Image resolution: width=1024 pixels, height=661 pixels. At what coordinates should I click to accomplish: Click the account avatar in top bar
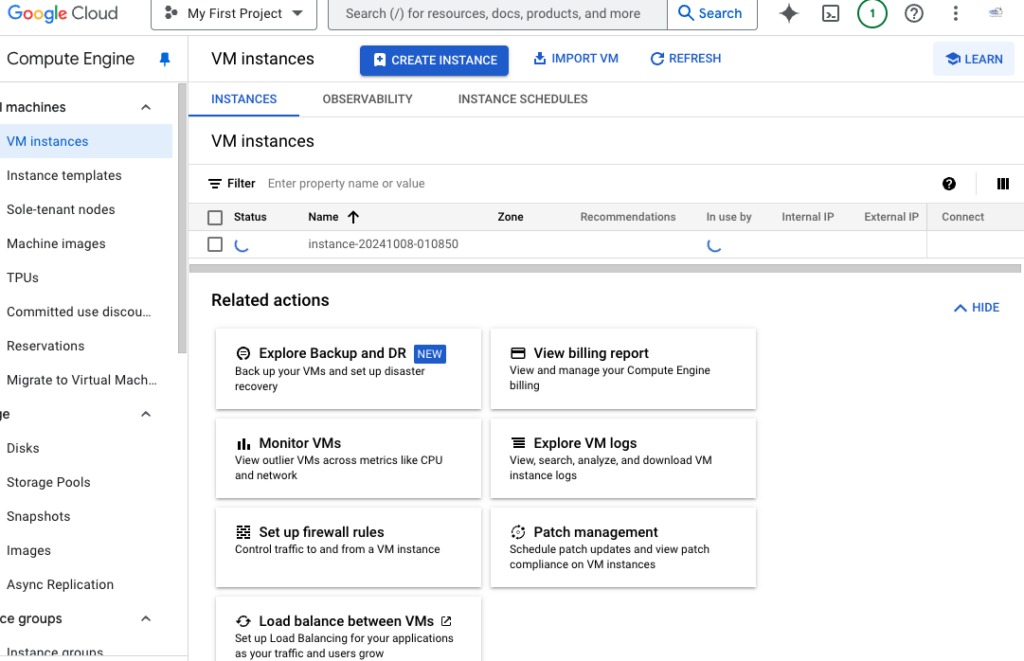(x=995, y=12)
